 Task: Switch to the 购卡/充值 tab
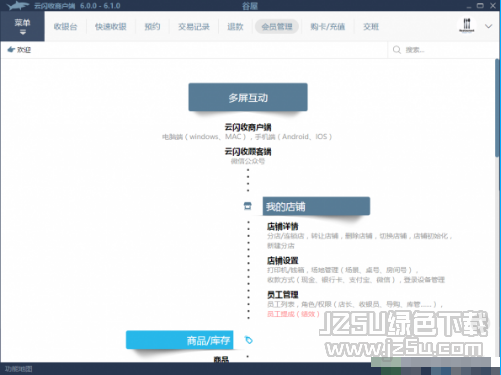[x=327, y=27]
